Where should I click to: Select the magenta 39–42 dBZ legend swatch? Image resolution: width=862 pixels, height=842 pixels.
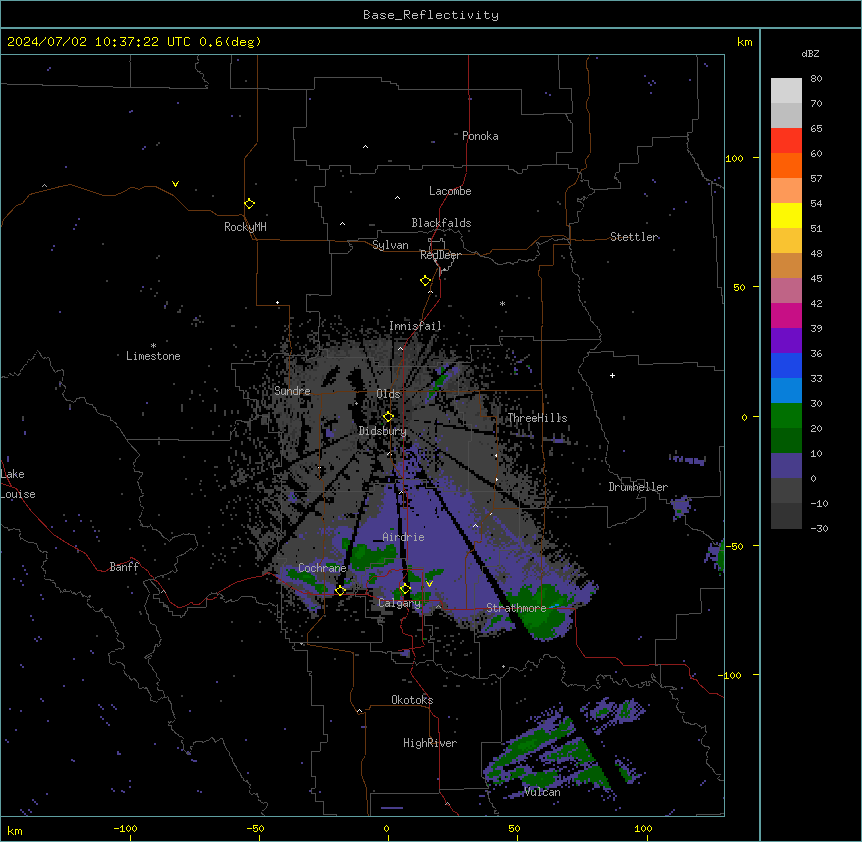click(x=786, y=316)
